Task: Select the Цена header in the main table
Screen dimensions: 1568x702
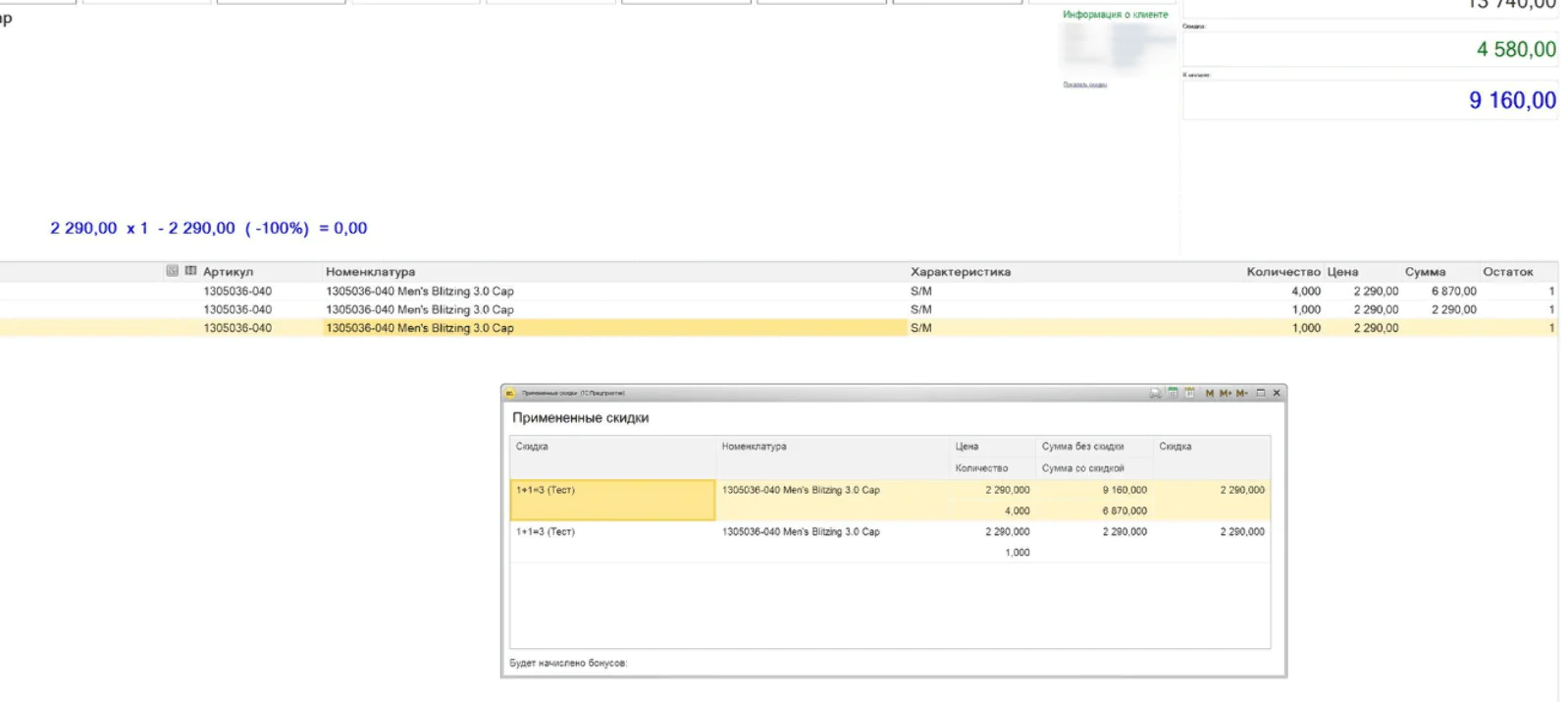Action: pos(1342,272)
